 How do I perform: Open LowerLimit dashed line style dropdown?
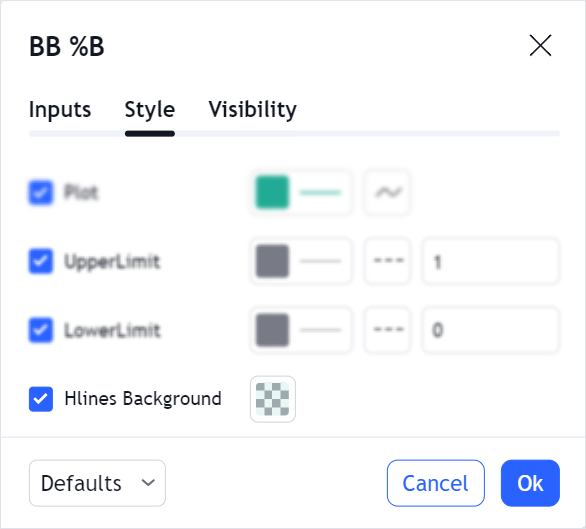coord(388,330)
